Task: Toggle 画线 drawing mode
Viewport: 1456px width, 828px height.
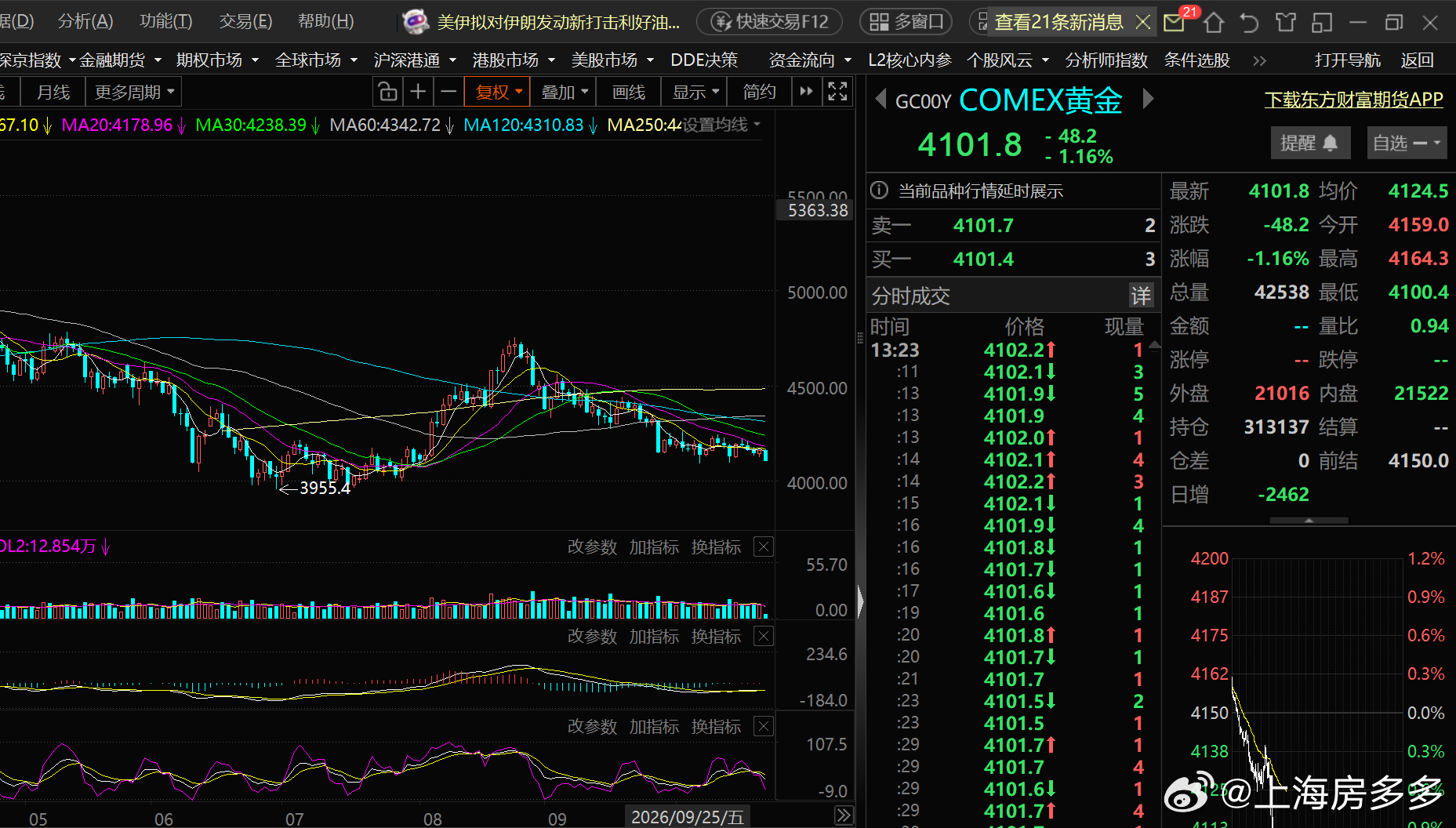Action: [x=628, y=93]
